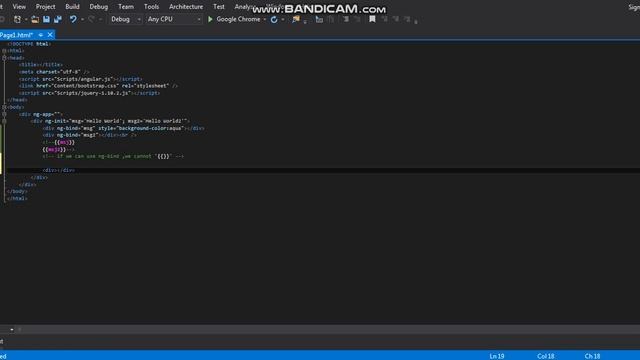Click the Col 18 status bar entry
640x360 pixels.
coord(545,356)
